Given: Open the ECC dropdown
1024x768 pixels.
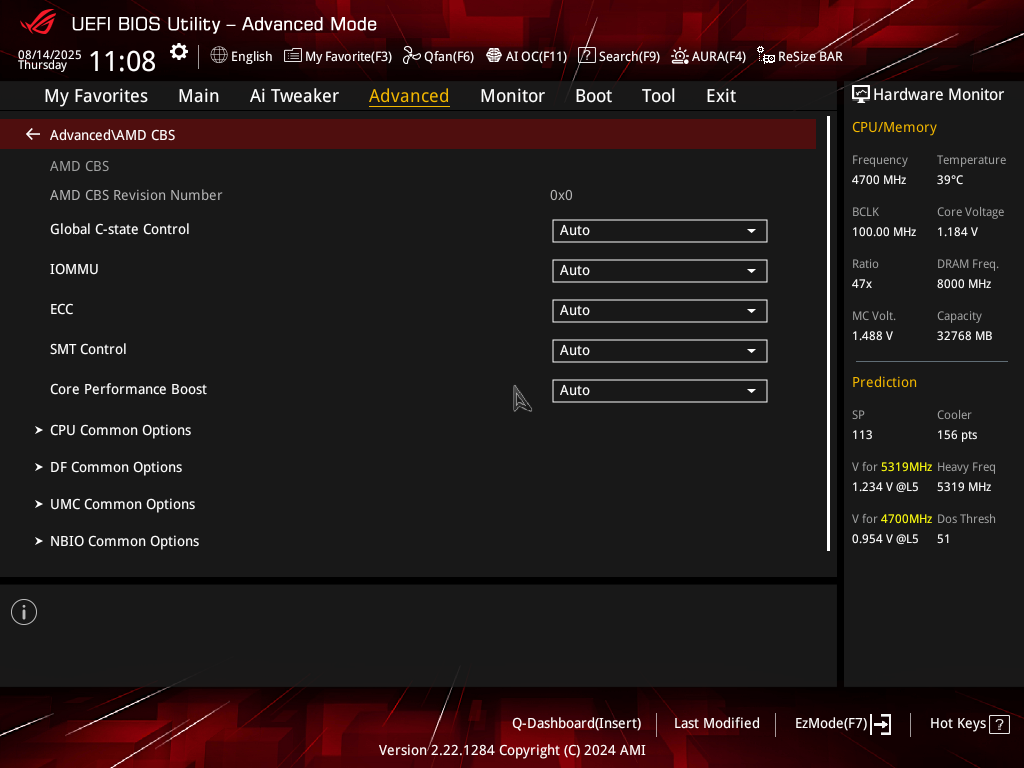Looking at the screenshot, I should (x=660, y=310).
